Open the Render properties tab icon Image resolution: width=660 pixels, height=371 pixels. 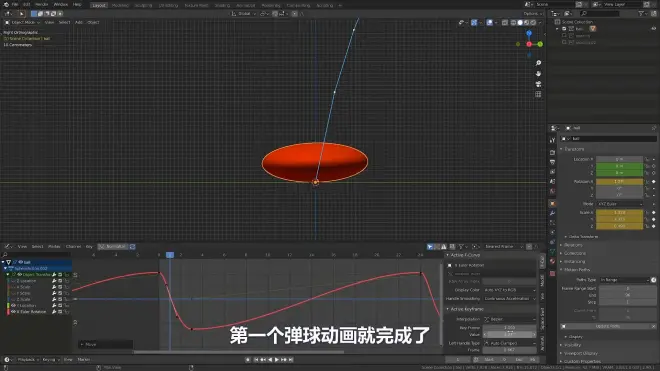tap(552, 152)
